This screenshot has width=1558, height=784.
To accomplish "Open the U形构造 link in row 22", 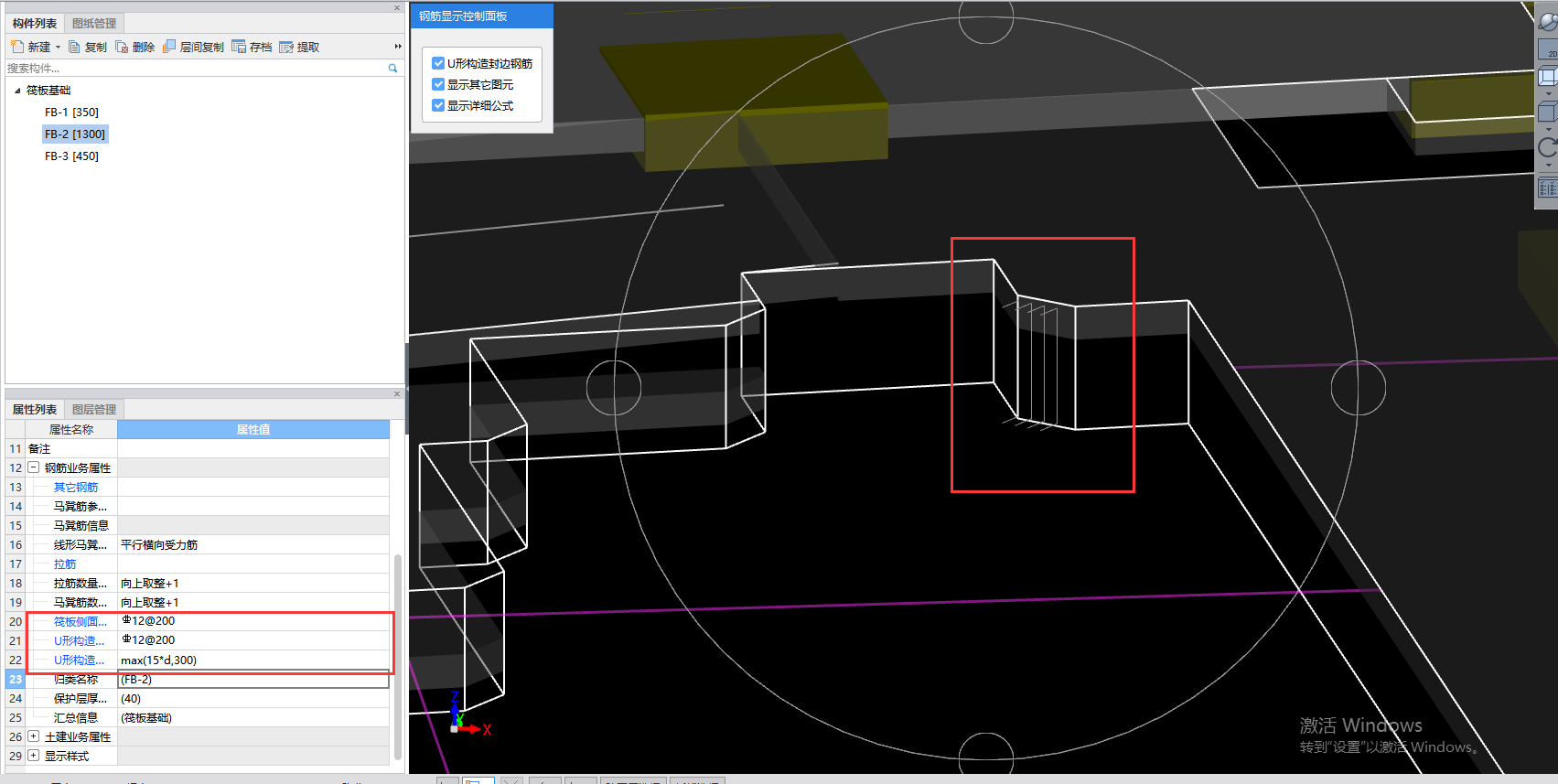I will click(79, 660).
